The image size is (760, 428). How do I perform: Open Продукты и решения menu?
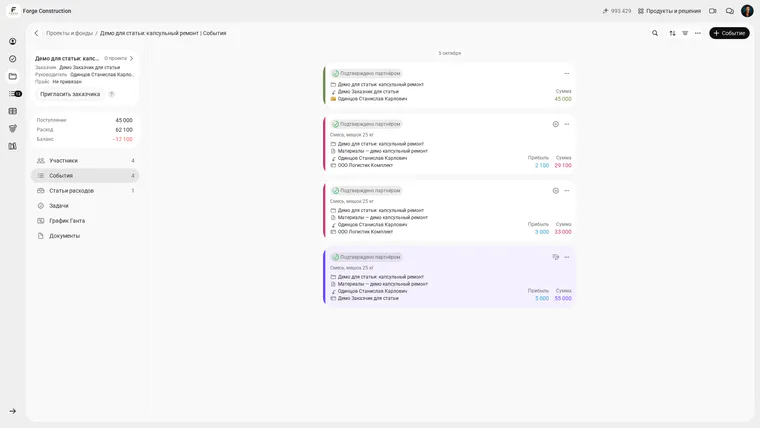click(x=669, y=11)
